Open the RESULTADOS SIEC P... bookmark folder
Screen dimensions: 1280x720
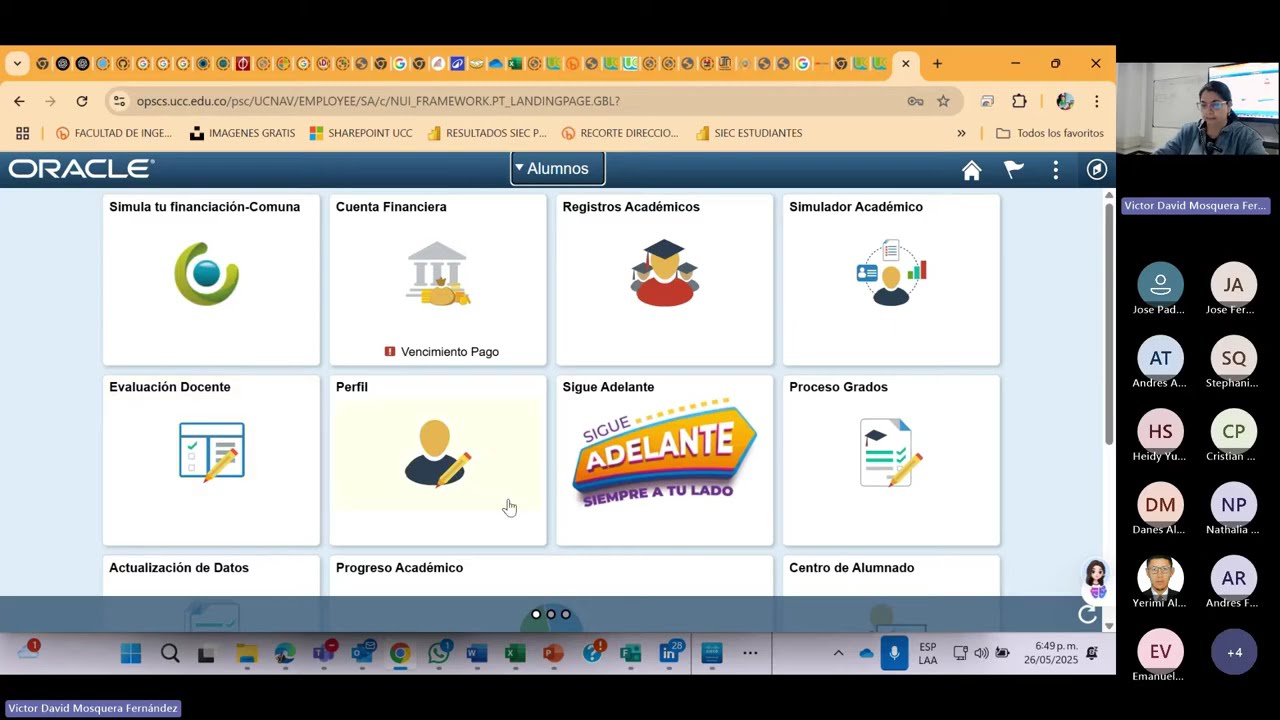487,133
